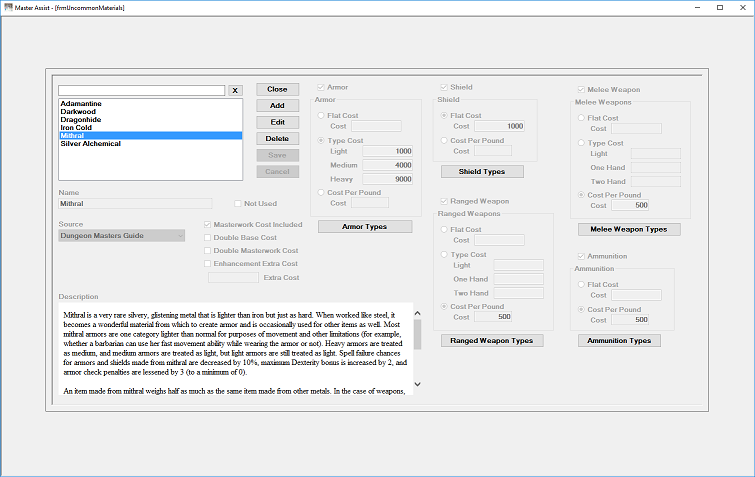755x477 pixels.
Task: Click the Master Assist app icon in title bar
Action: point(8,7)
